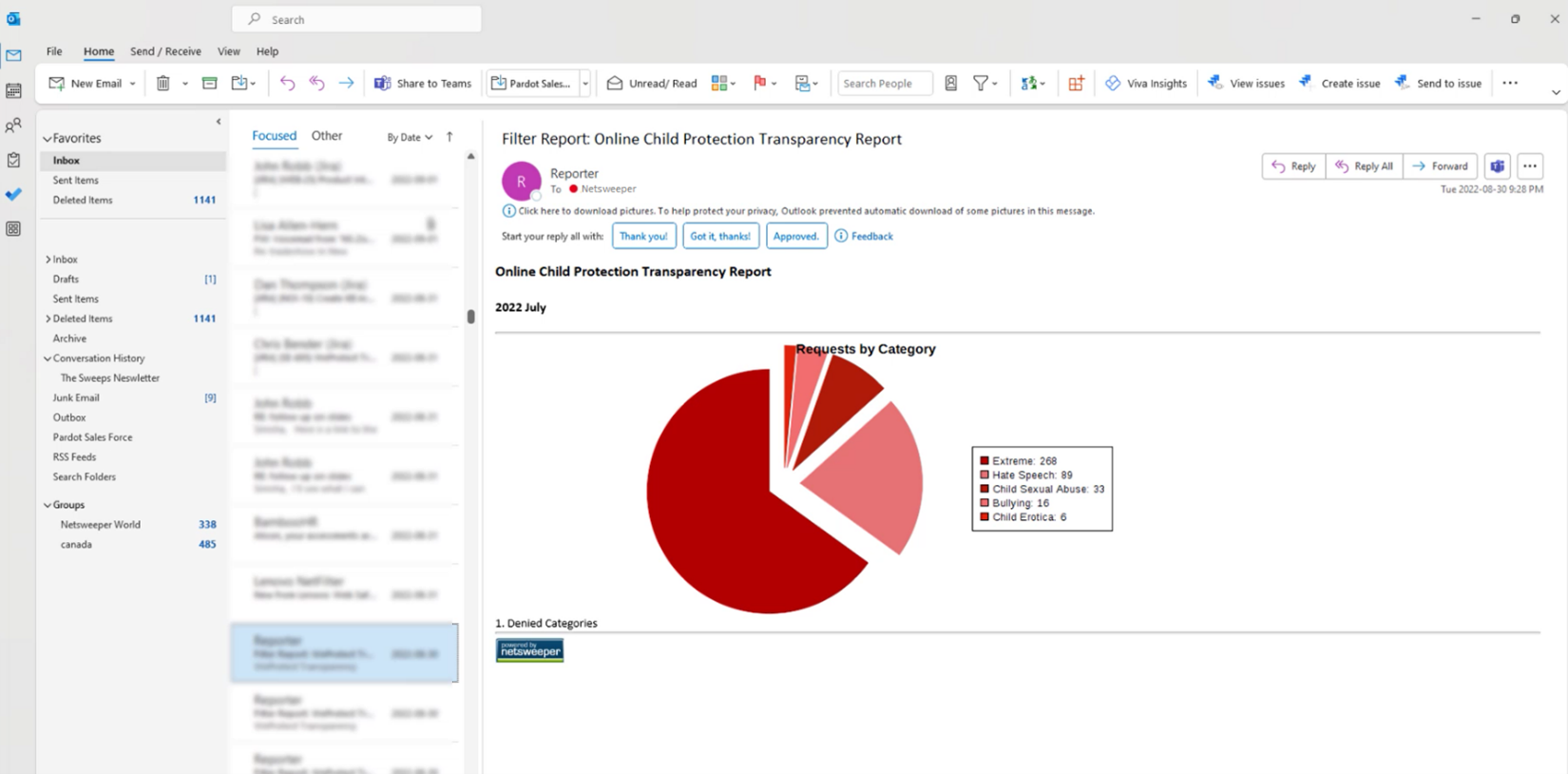
Task: Open the File menu
Action: [x=54, y=51]
